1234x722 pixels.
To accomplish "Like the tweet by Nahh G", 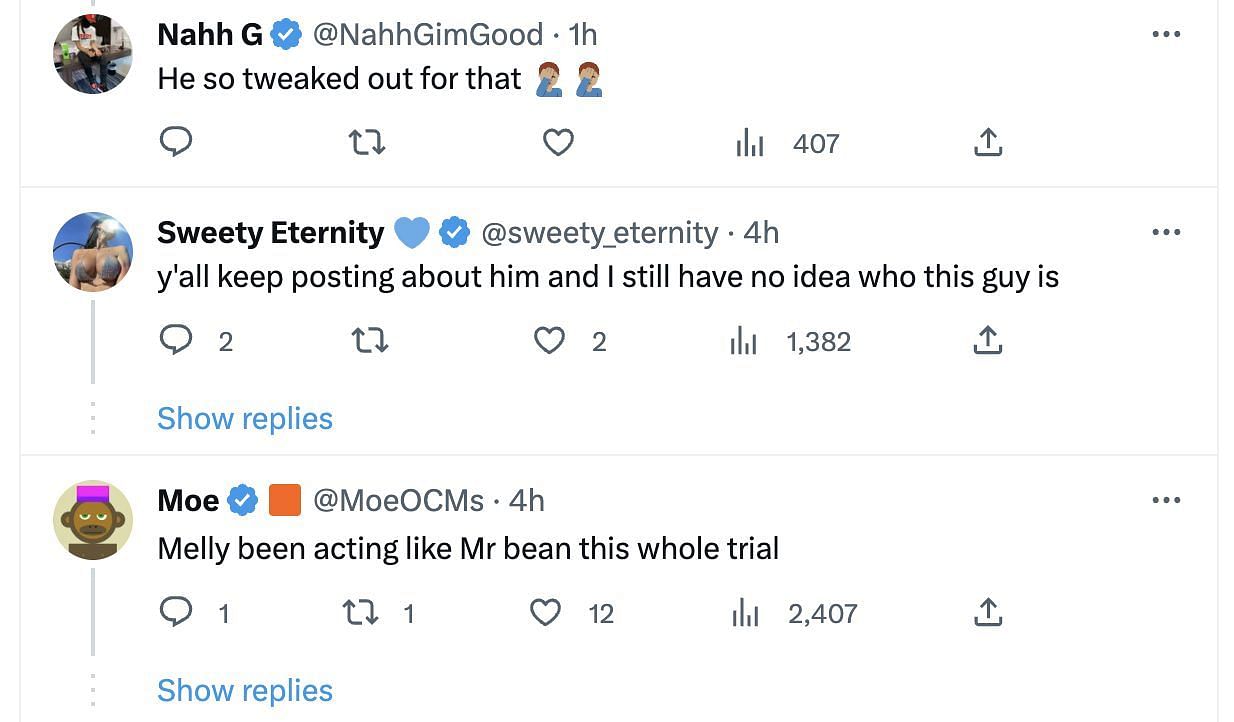I will 558,143.
